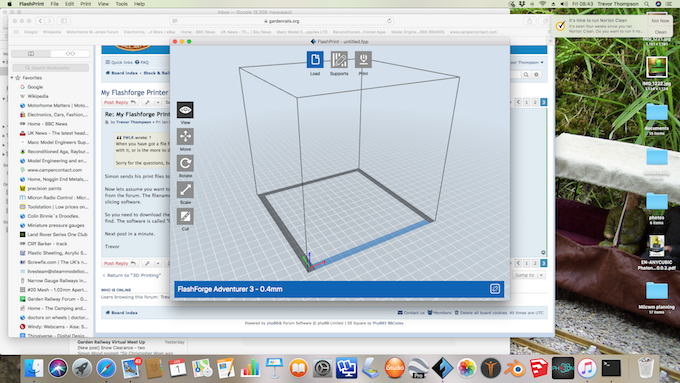Open the Edit menu
The height and width of the screenshot is (383, 680).
(69, 4)
